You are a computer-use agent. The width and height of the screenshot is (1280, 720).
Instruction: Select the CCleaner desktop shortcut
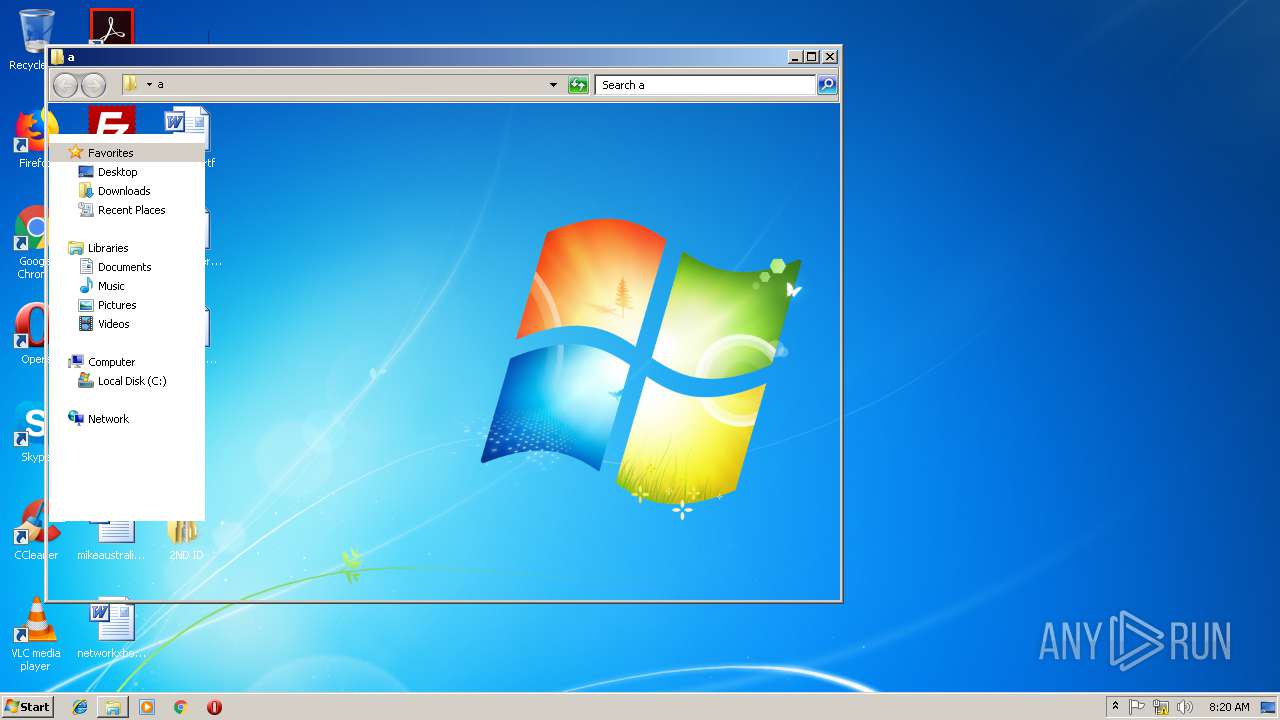35,530
